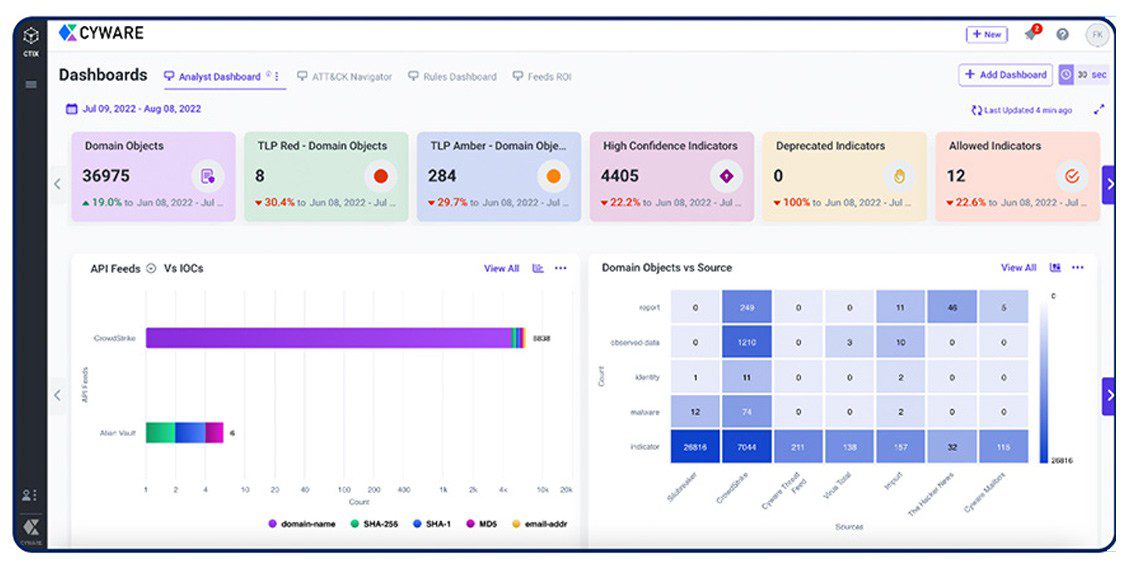The width and height of the screenshot is (1128, 561).
Task: View All in API Feeds widget
Action: click(x=501, y=268)
